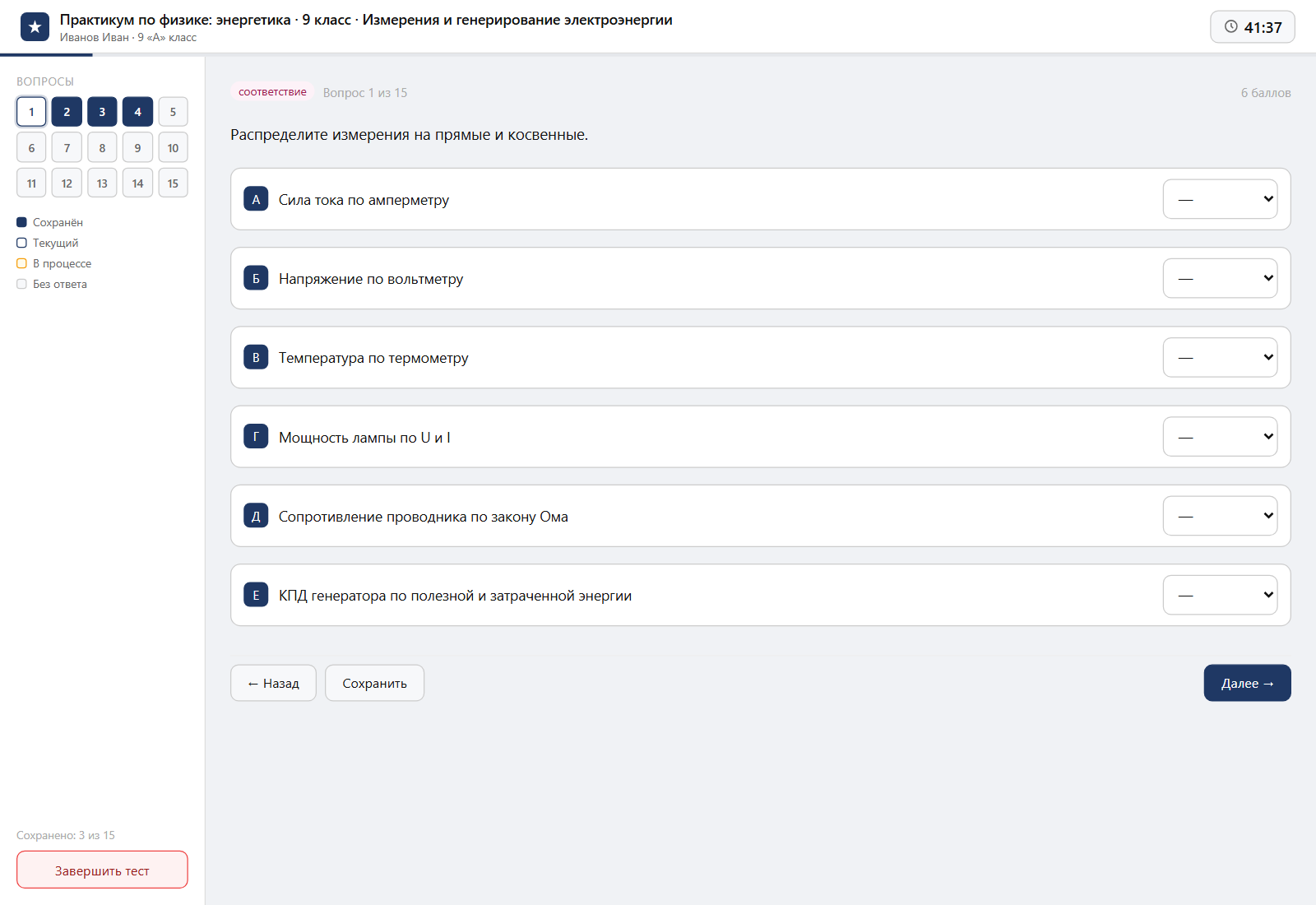The height and width of the screenshot is (905, 1316).
Task: Click the Назад button
Action: point(273,683)
